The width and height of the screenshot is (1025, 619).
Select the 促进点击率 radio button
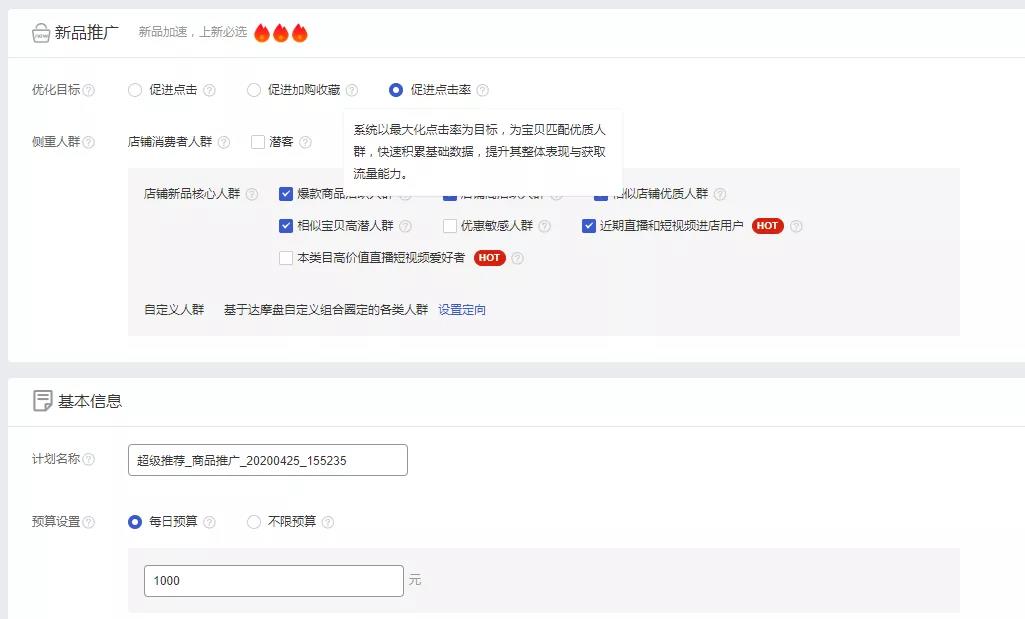coord(395,90)
